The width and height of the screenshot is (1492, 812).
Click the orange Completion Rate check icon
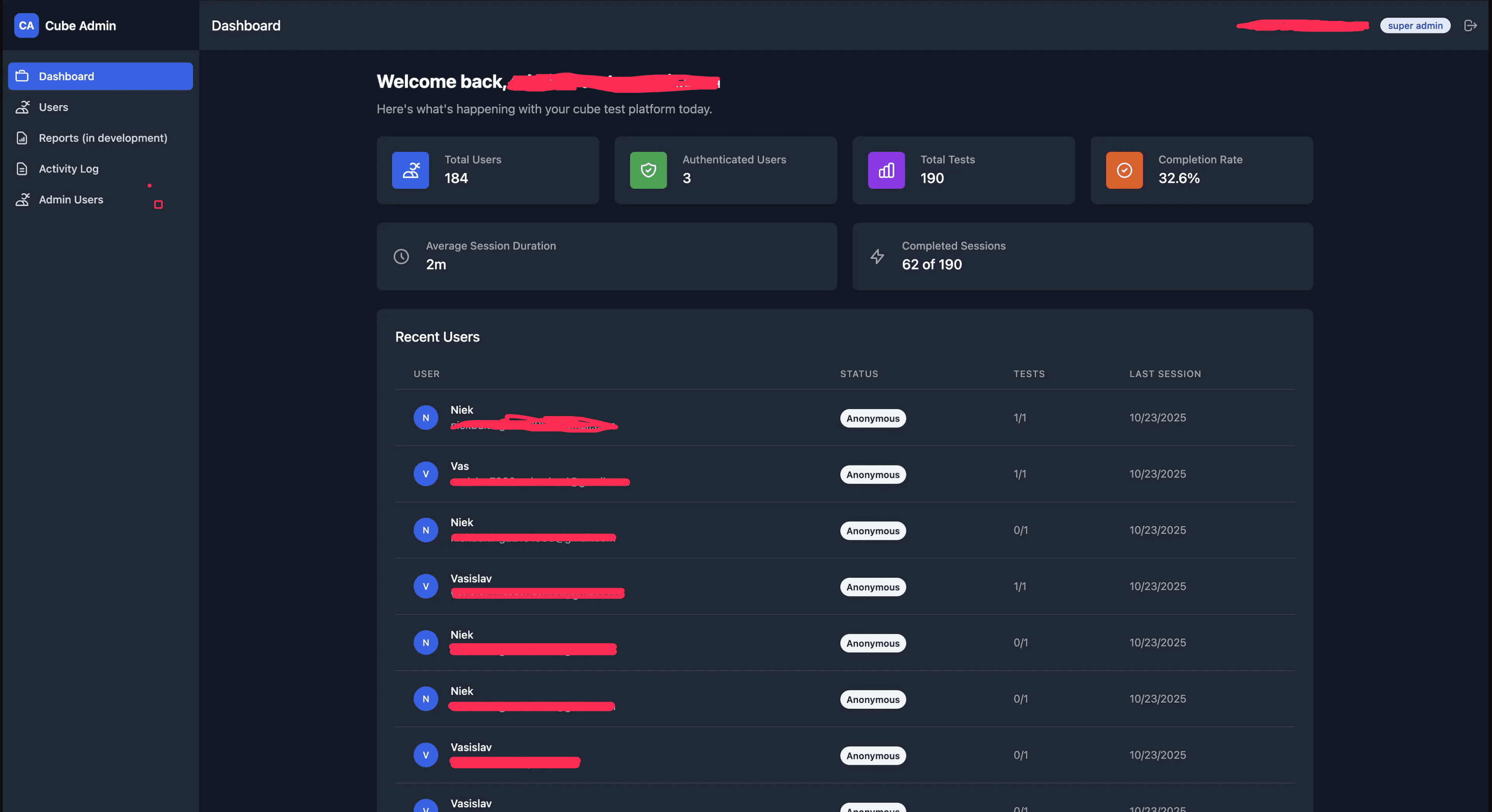(x=1124, y=170)
